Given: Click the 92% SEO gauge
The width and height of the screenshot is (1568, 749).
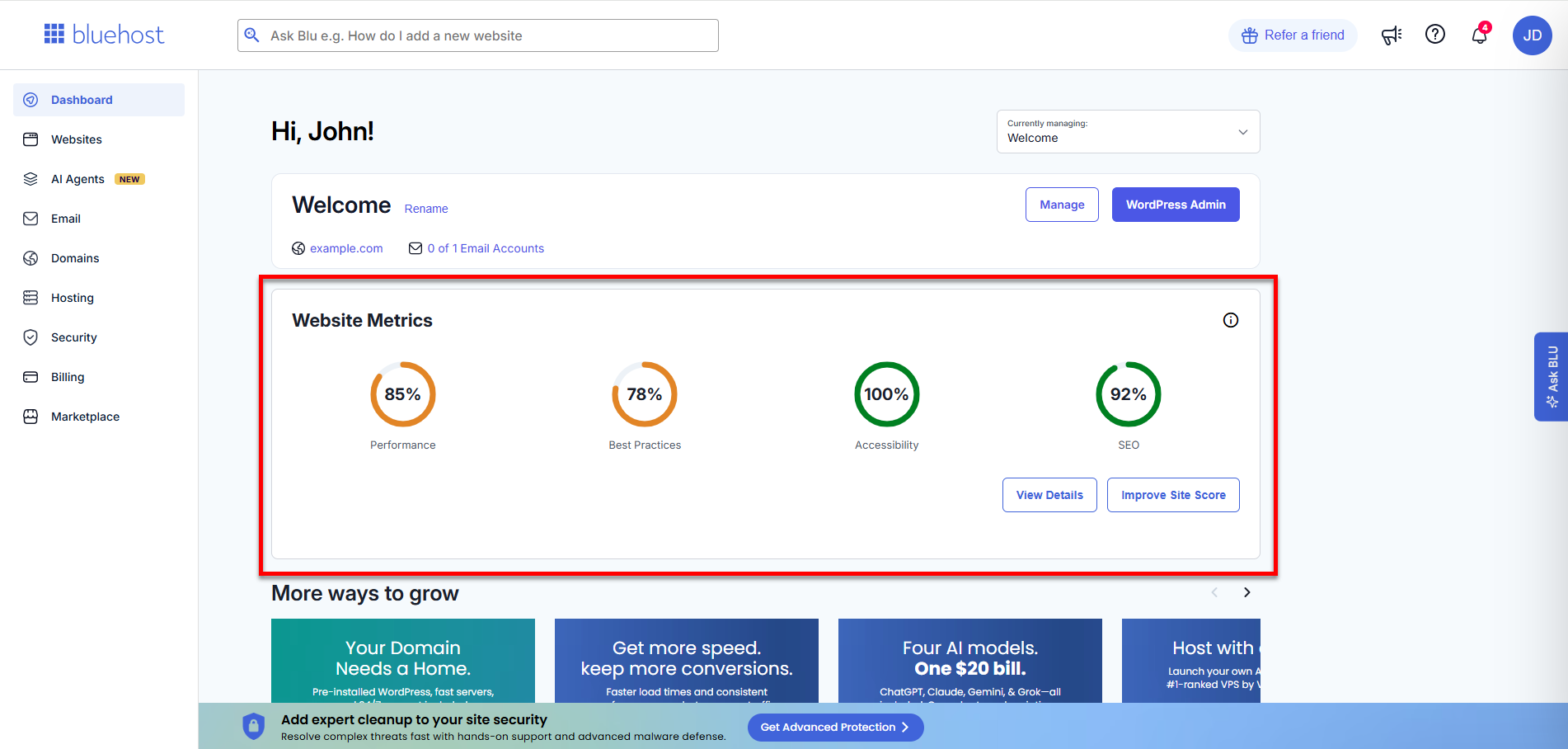Looking at the screenshot, I should pos(1129,394).
